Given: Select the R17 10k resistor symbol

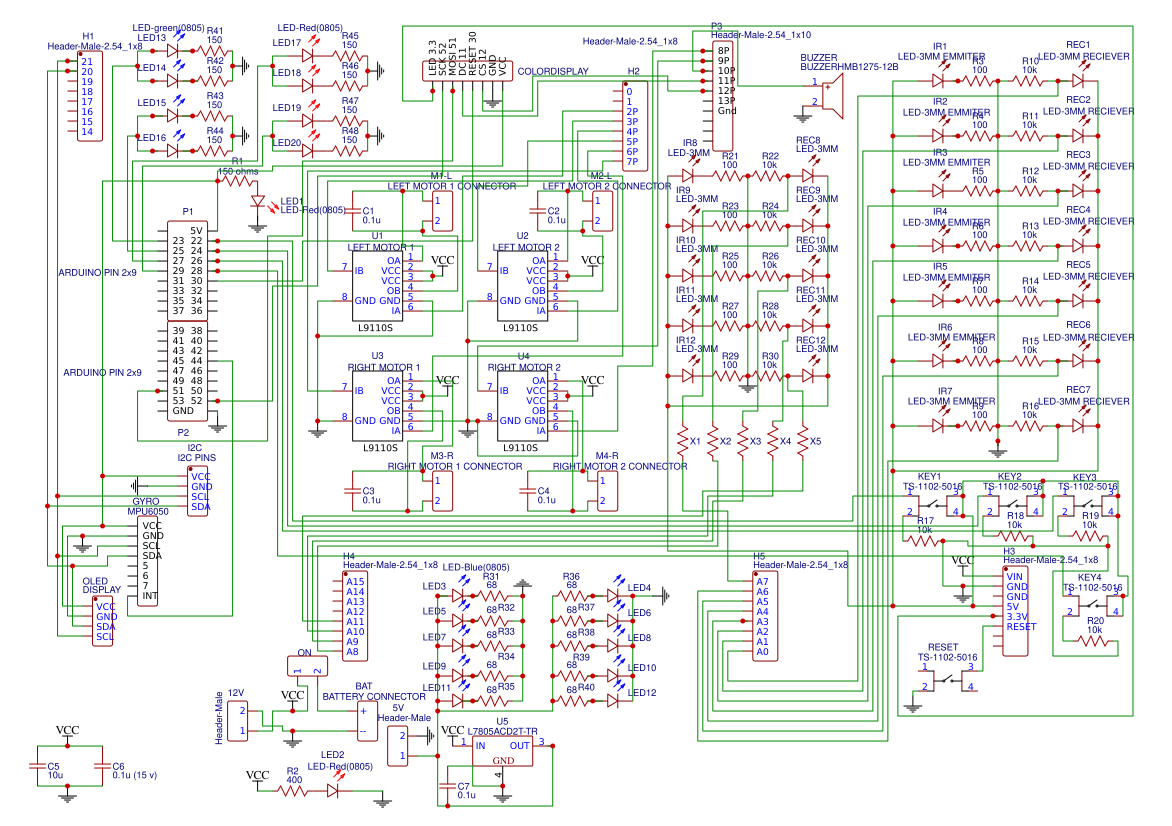Looking at the screenshot, I should (925, 540).
